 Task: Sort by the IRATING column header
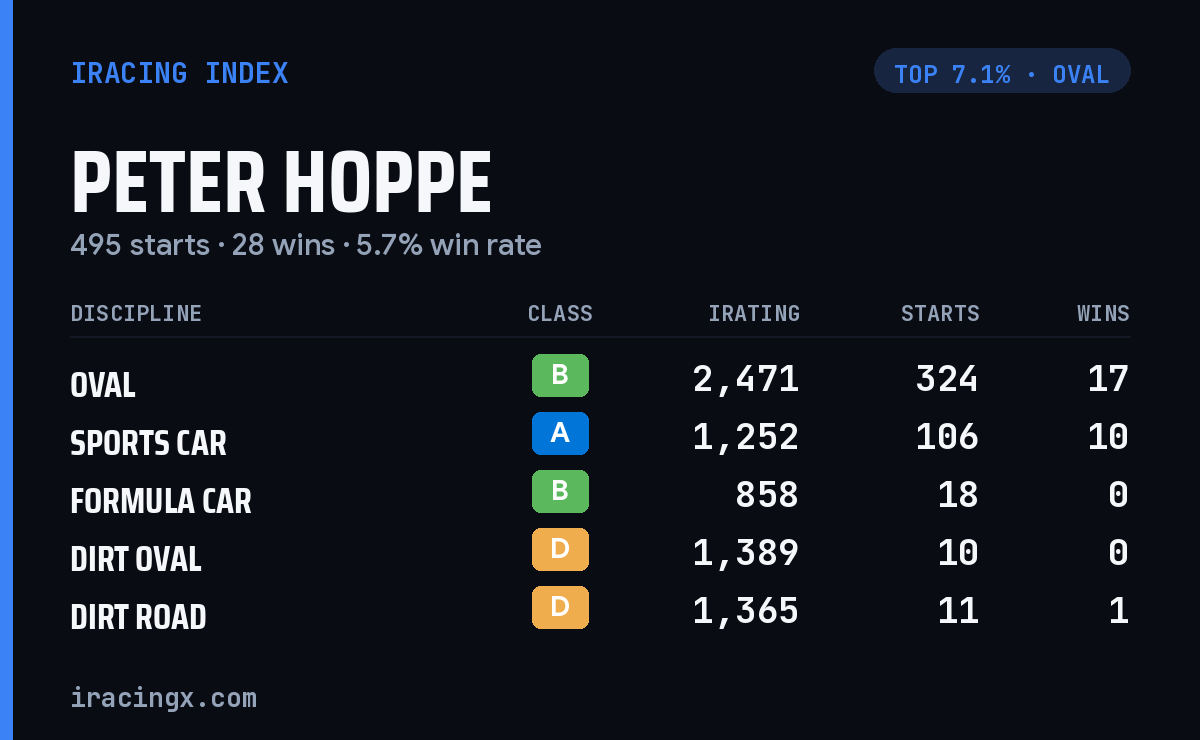[754, 314]
